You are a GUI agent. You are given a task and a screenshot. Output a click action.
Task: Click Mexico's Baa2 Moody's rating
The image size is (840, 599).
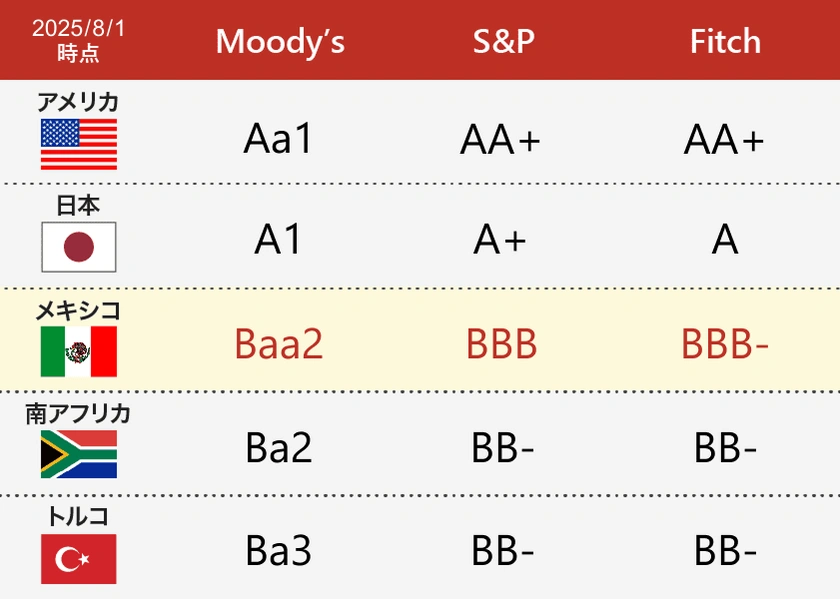pyautogui.click(x=279, y=345)
